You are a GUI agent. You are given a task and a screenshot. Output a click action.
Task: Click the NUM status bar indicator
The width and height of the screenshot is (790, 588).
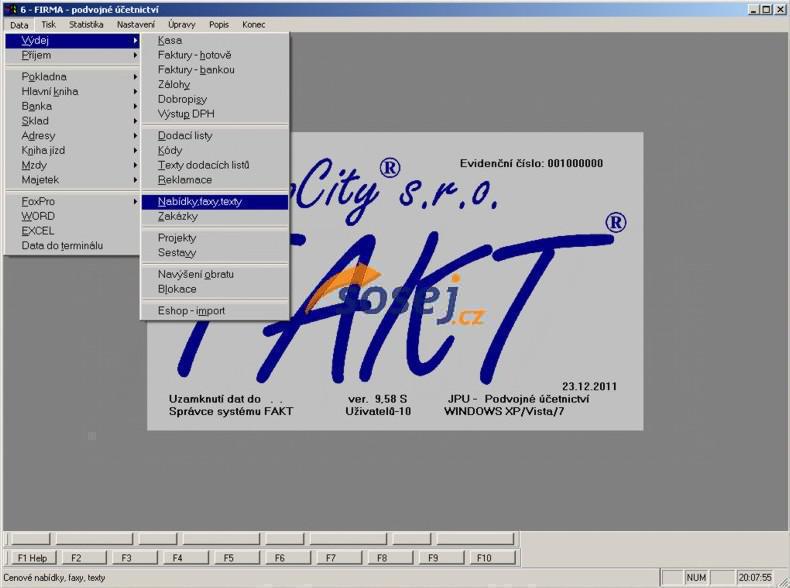point(696,577)
